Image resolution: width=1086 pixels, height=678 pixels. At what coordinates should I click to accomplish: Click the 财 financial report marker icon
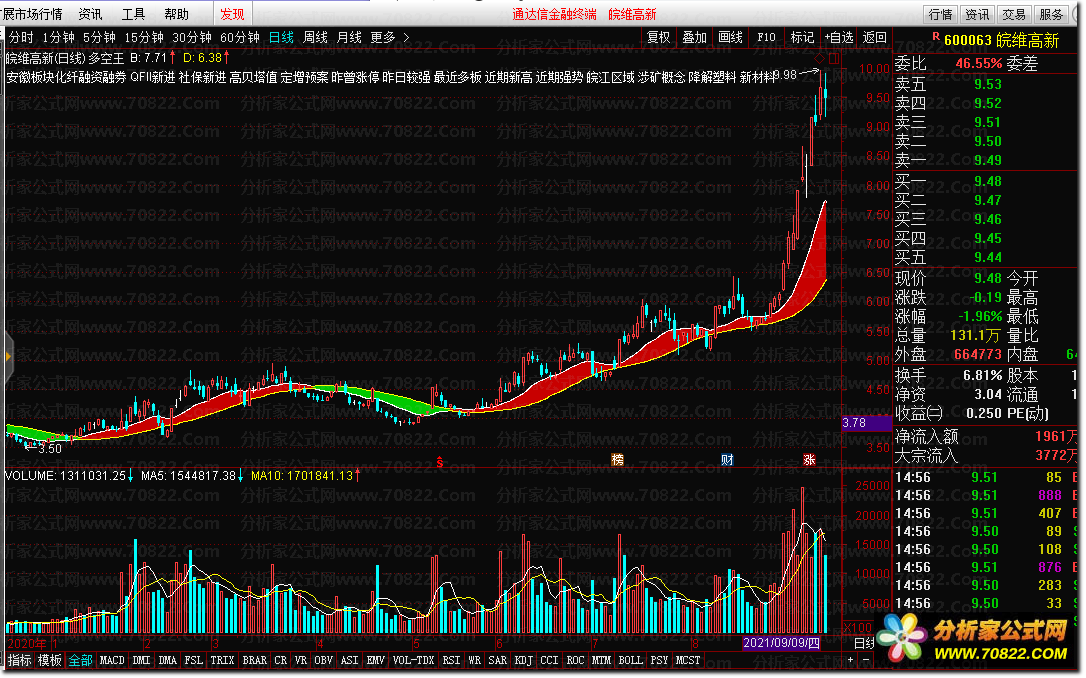click(x=727, y=460)
